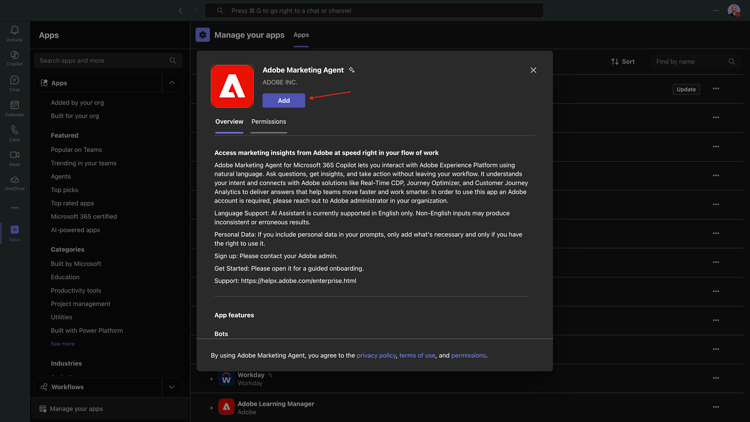750x422 pixels.
Task: Open Meet camera icon
Action: (x=15, y=155)
